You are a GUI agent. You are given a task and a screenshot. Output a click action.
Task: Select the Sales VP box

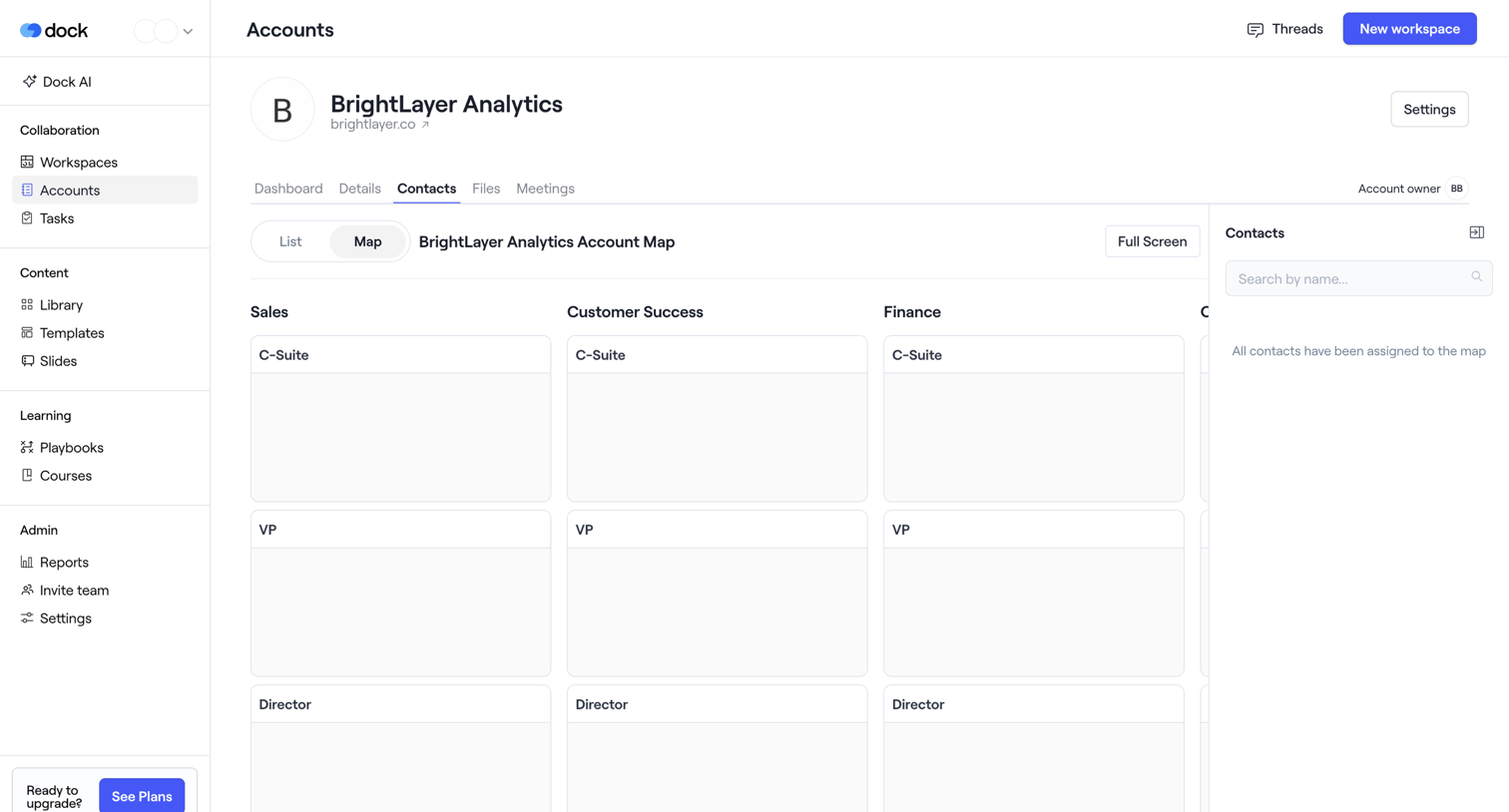coord(400,594)
